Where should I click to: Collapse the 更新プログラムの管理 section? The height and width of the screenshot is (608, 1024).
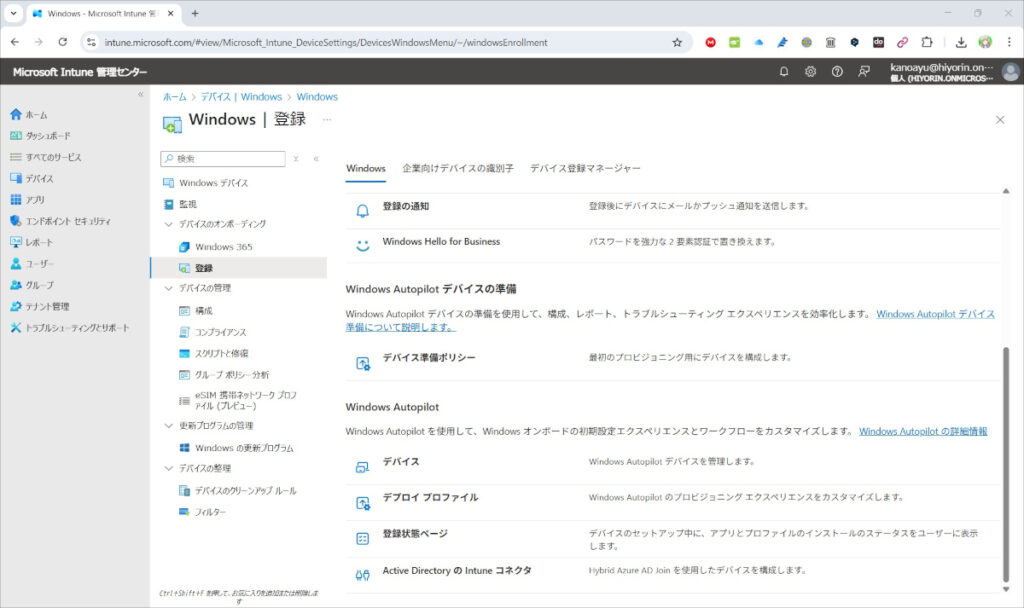tap(168, 426)
